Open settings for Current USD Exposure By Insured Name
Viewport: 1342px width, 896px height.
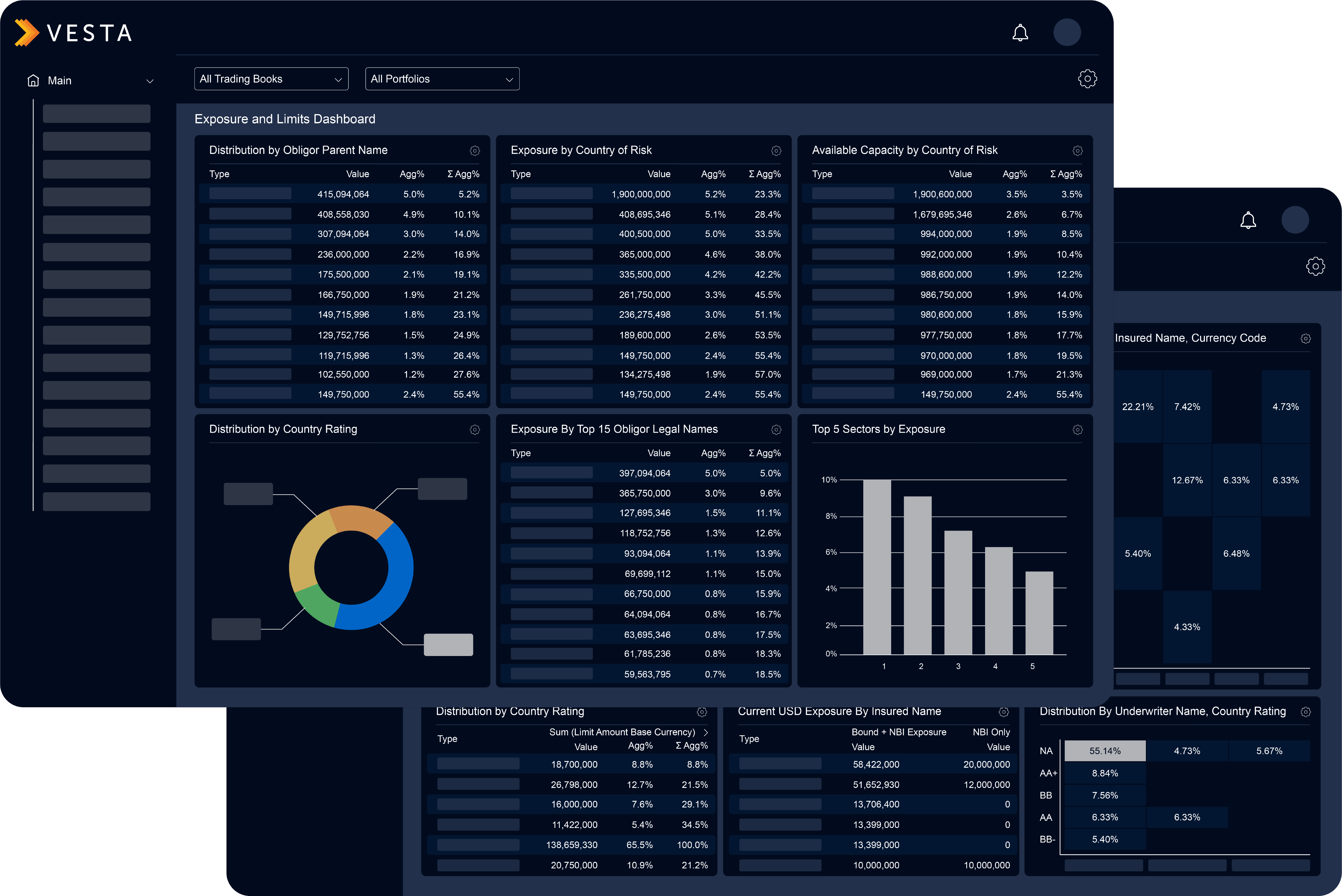coord(1004,712)
